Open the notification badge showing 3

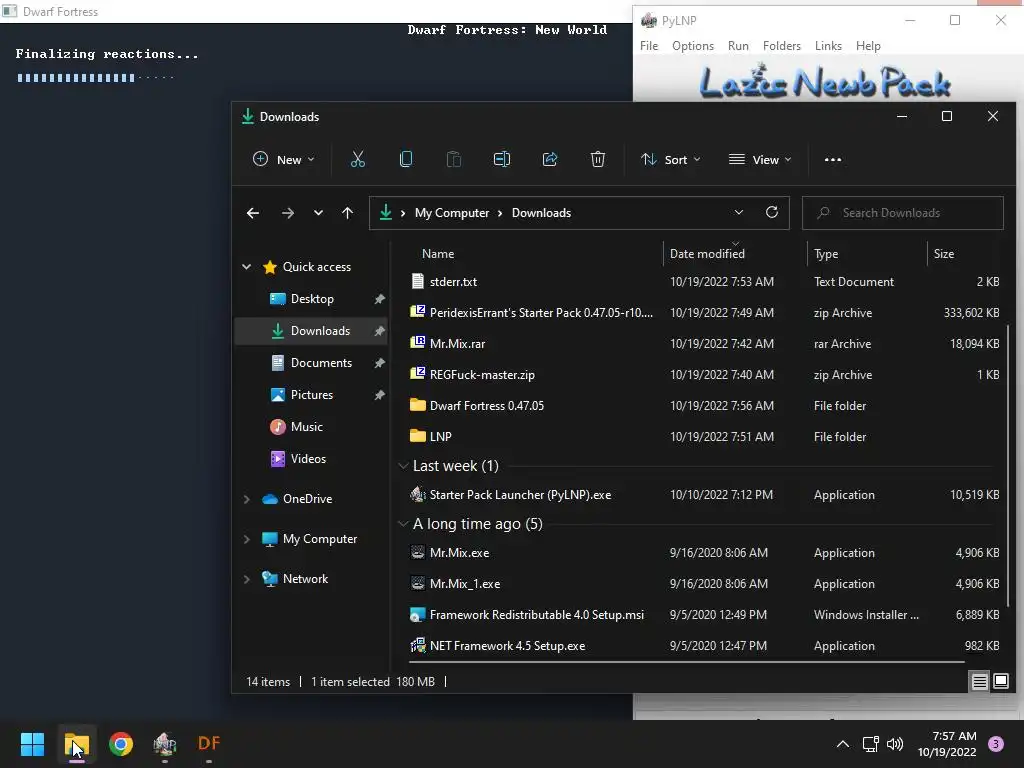click(996, 744)
